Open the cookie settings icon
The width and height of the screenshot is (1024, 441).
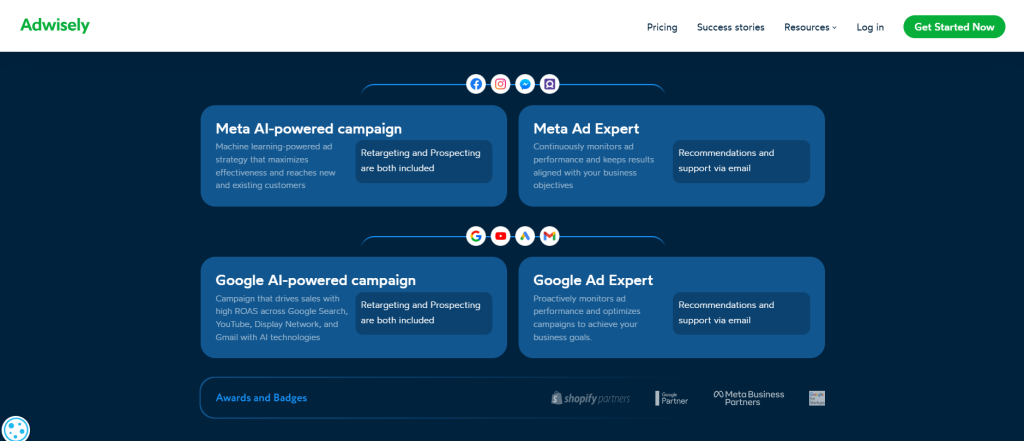(x=16, y=429)
